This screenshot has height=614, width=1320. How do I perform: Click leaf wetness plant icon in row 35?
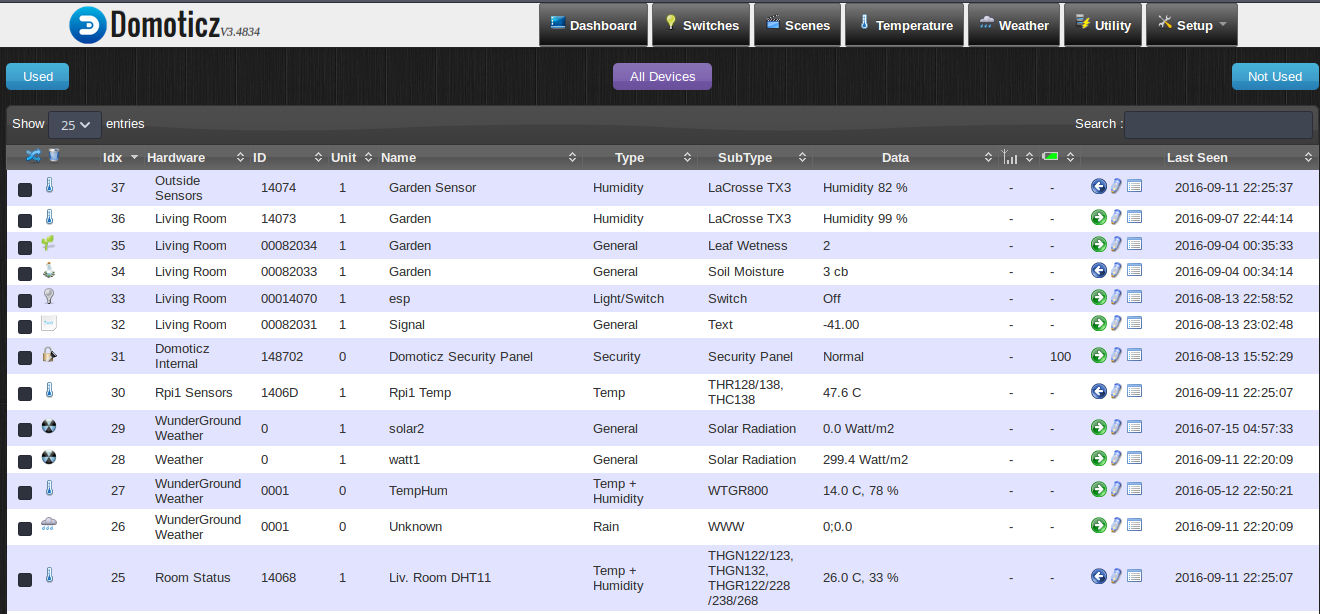point(48,244)
